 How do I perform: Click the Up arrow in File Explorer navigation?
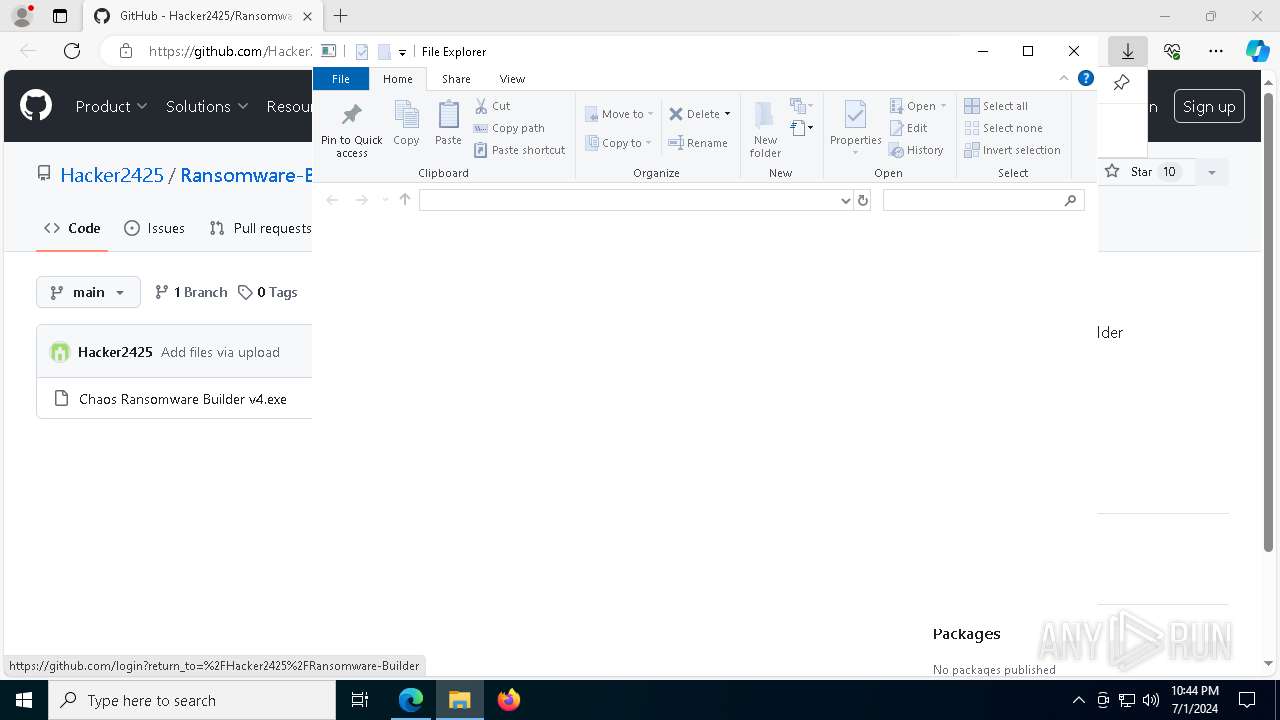click(x=405, y=200)
